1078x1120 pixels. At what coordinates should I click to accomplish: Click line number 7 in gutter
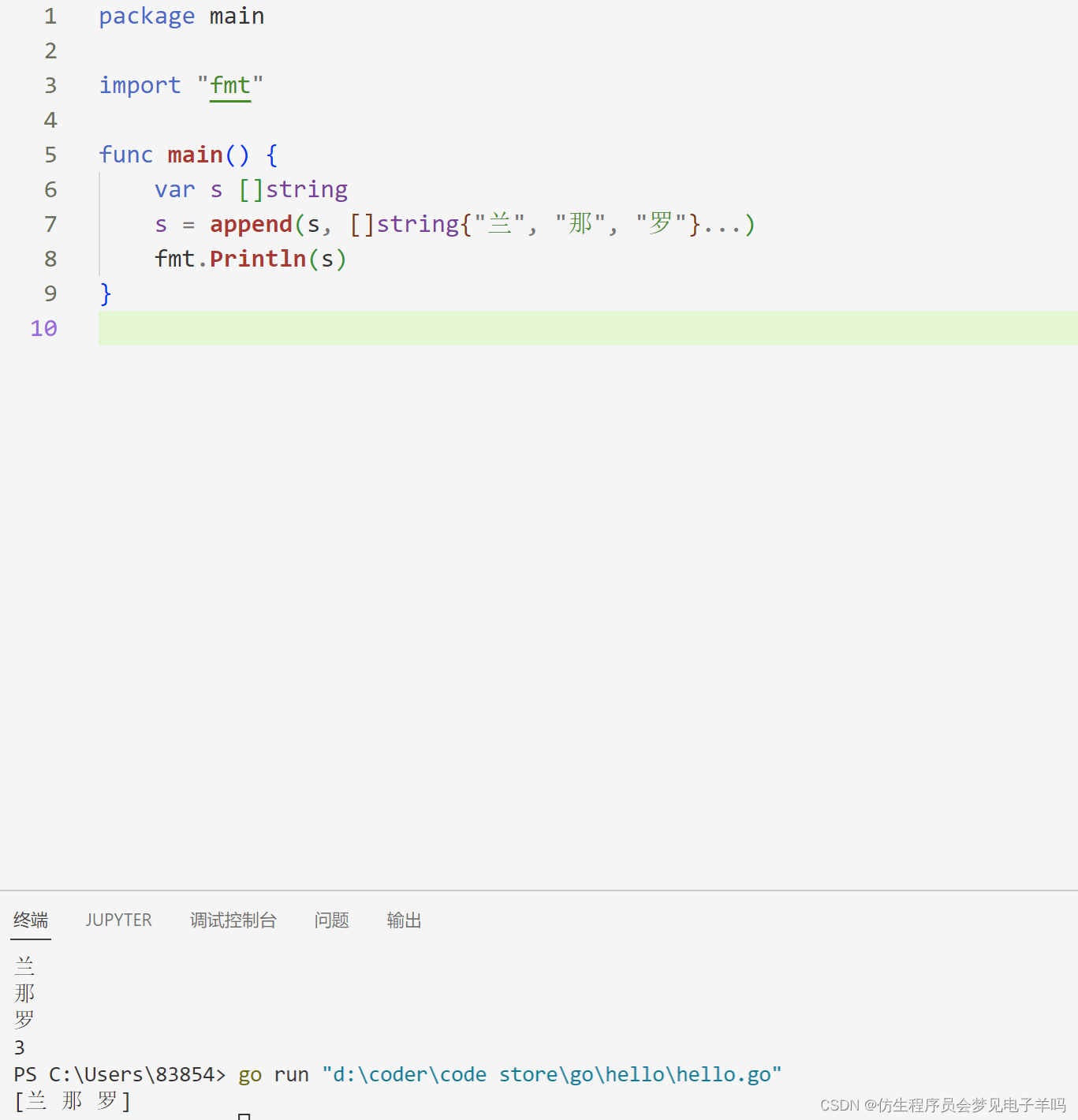tap(50, 224)
